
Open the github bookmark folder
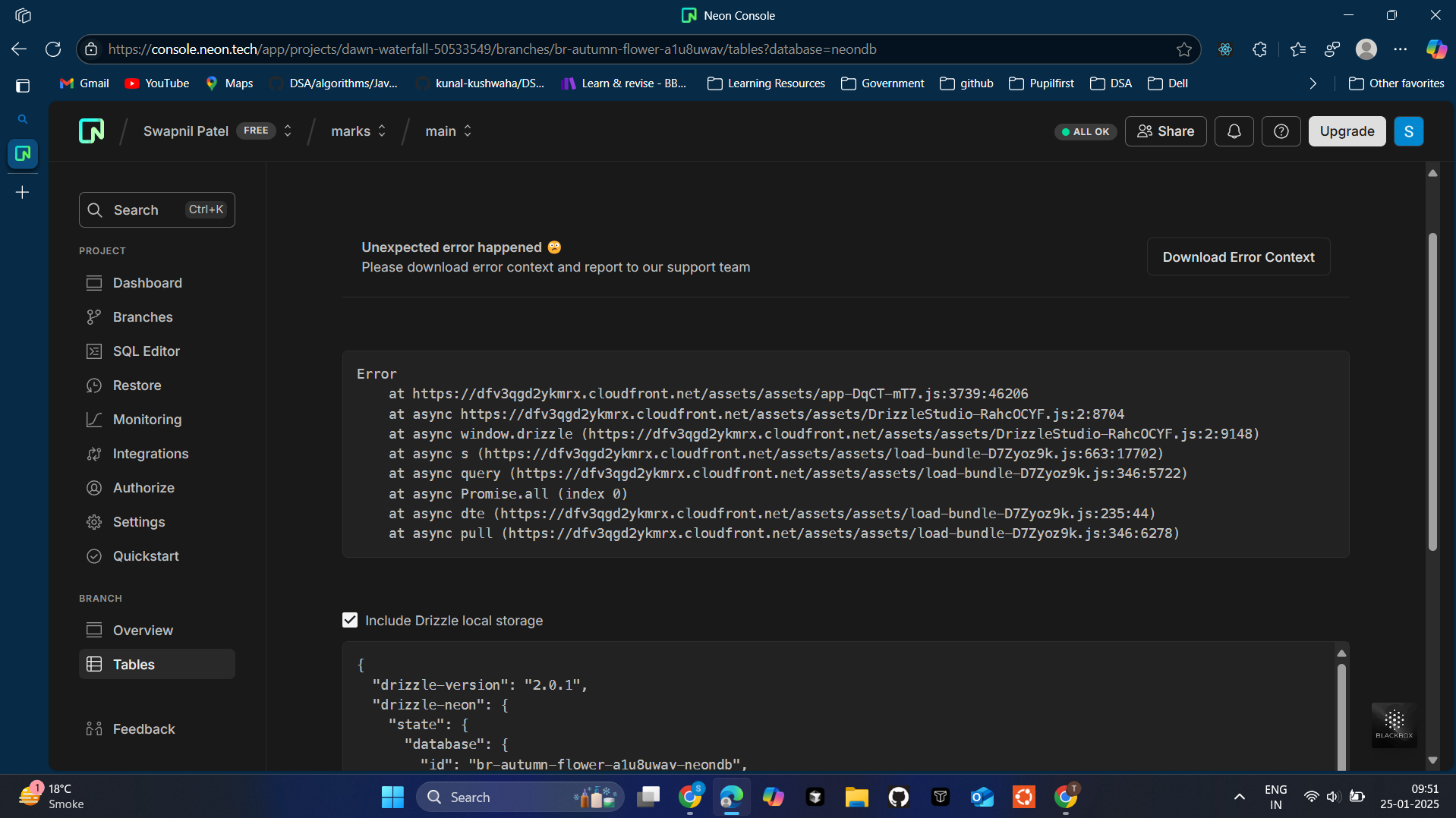966,83
